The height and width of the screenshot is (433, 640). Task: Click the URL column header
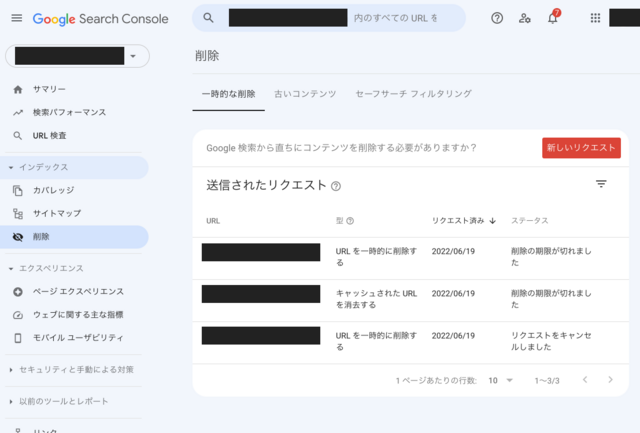[213, 221]
